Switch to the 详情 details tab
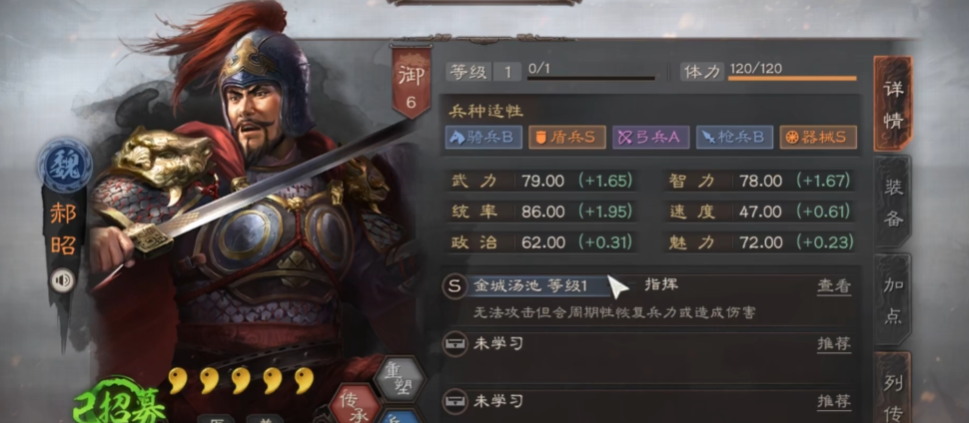Screen dimensions: 969x423 click(893, 104)
